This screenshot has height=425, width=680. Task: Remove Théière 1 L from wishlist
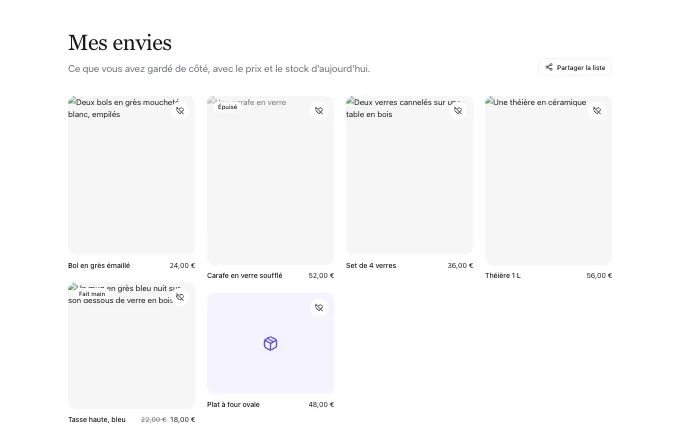click(x=597, y=111)
